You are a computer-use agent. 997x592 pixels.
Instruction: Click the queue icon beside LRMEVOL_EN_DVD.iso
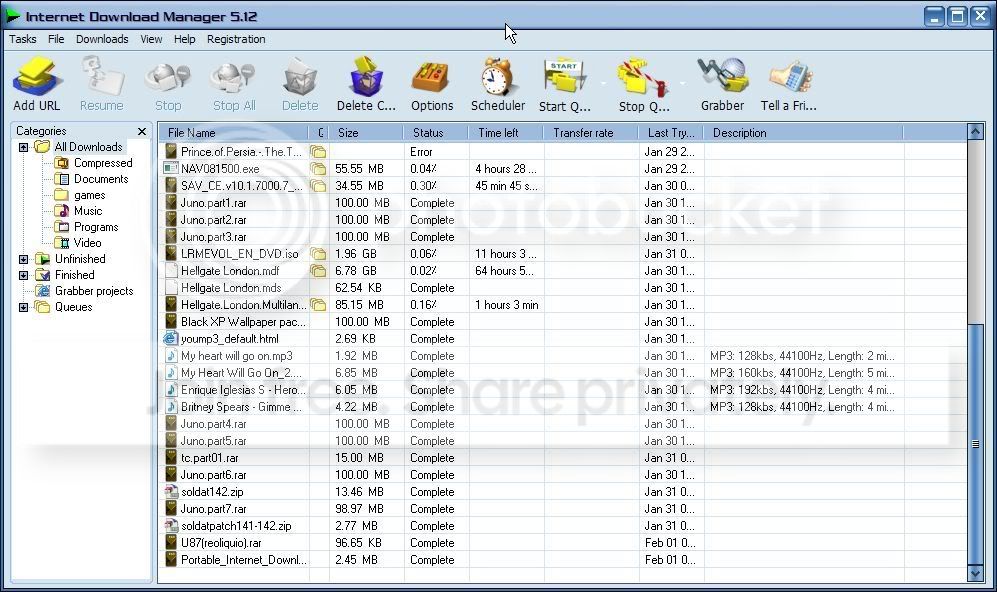[318, 254]
